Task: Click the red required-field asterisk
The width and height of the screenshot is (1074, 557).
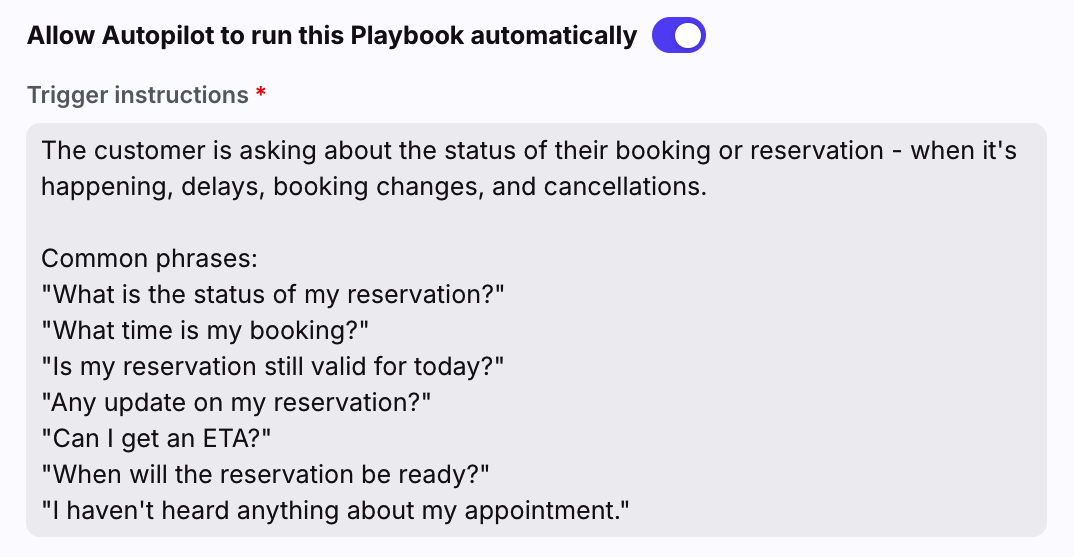Action: (261, 94)
